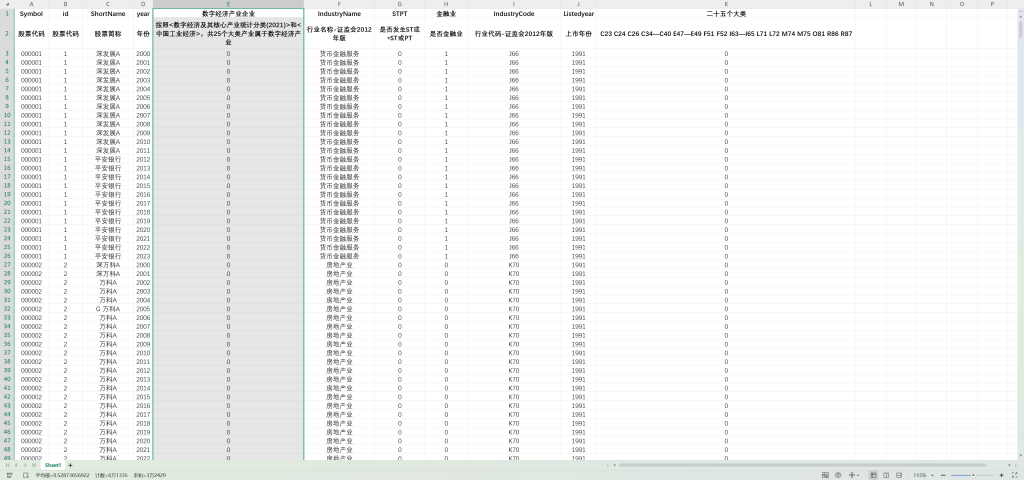Select the Listedyear header cell
Viewport: 1024px width, 480px height.
pos(578,14)
